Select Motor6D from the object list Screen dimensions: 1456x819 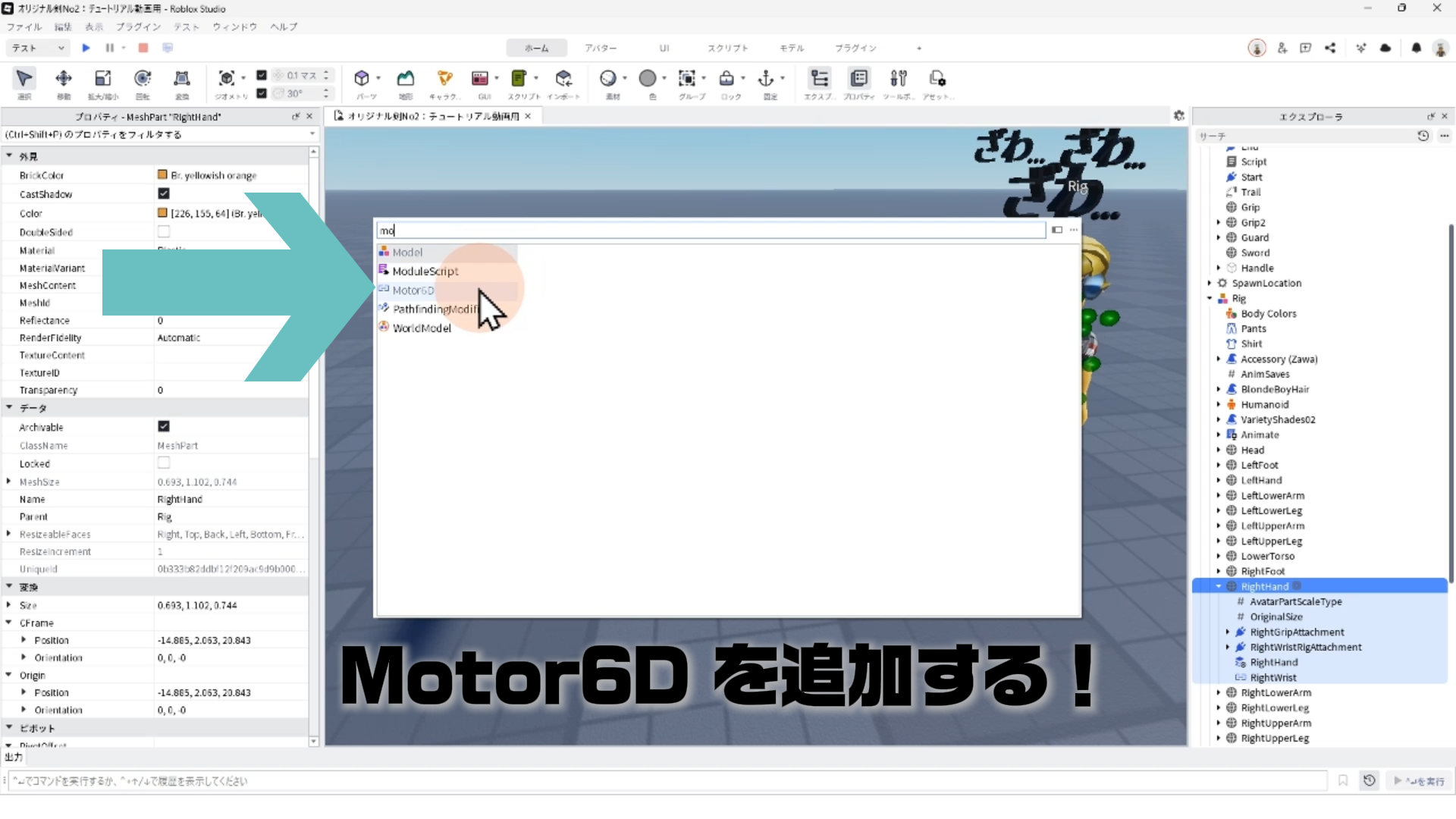tap(413, 290)
